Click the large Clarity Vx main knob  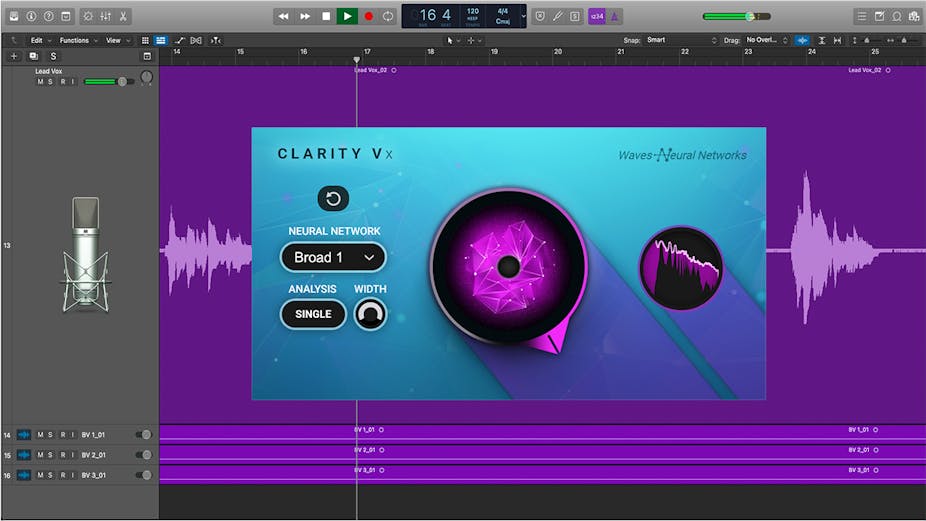coord(507,266)
